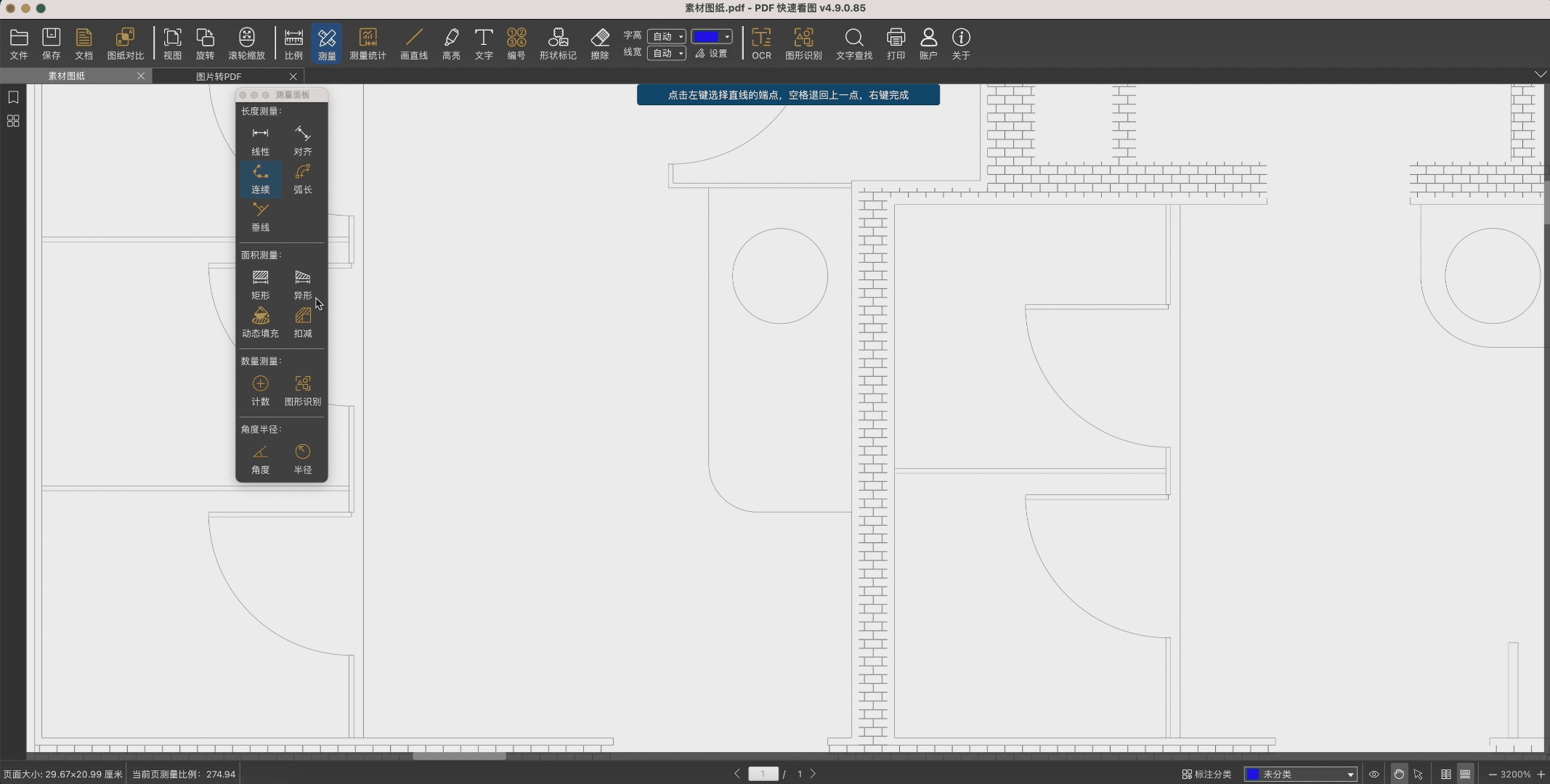
Task: Open the 线宽 line width dropdown
Action: [666, 53]
